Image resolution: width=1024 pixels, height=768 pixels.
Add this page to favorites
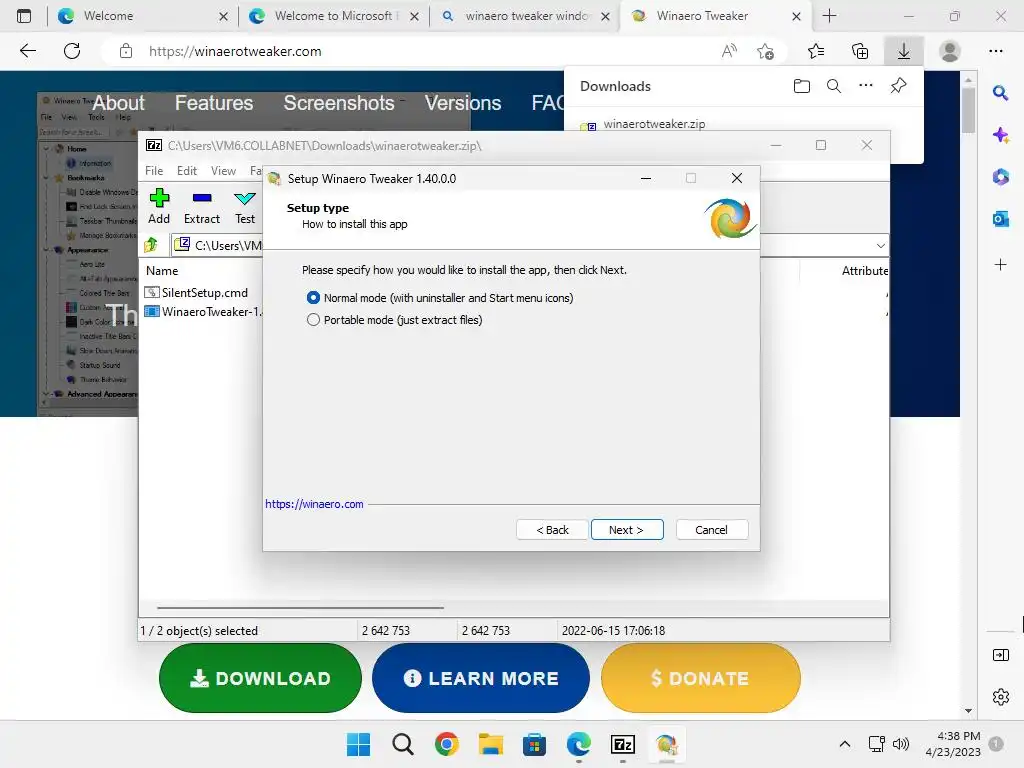click(x=765, y=51)
